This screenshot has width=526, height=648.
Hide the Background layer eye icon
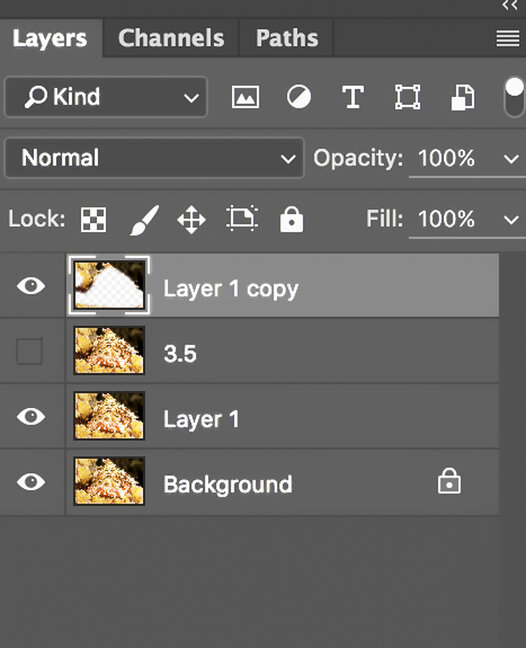(x=31, y=481)
